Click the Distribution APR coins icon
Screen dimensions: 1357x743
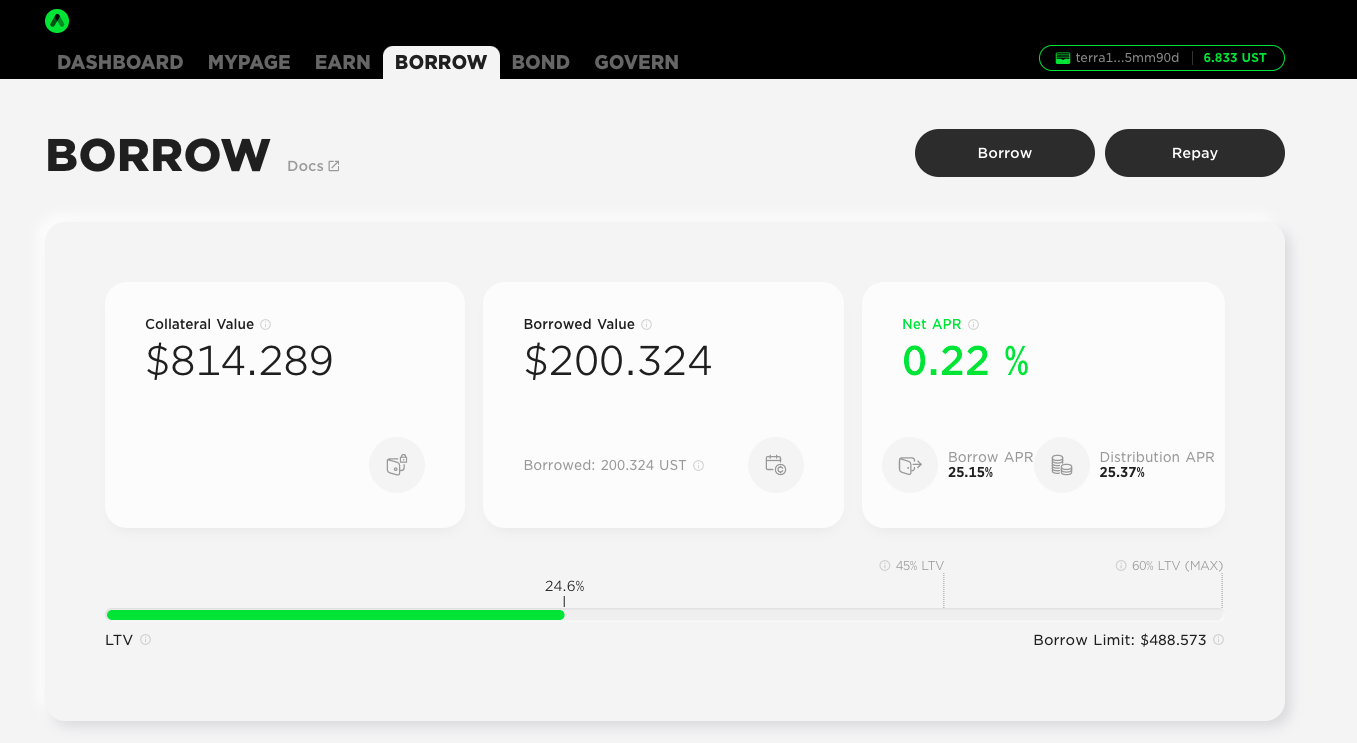coord(1061,465)
